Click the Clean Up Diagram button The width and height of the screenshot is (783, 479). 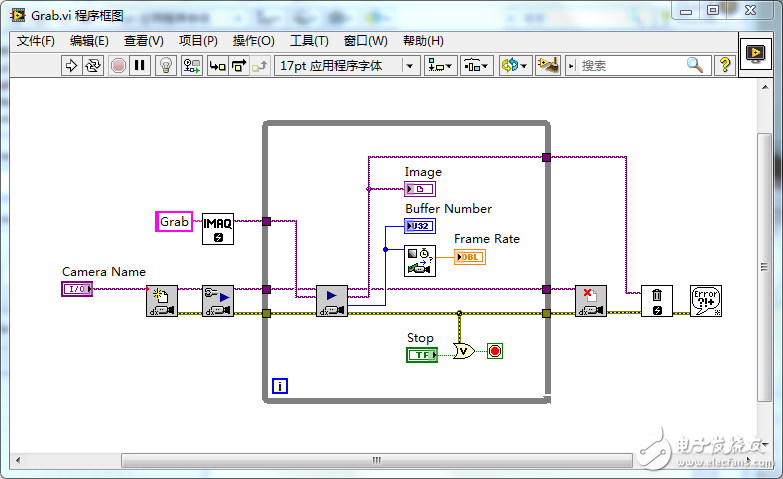point(547,65)
